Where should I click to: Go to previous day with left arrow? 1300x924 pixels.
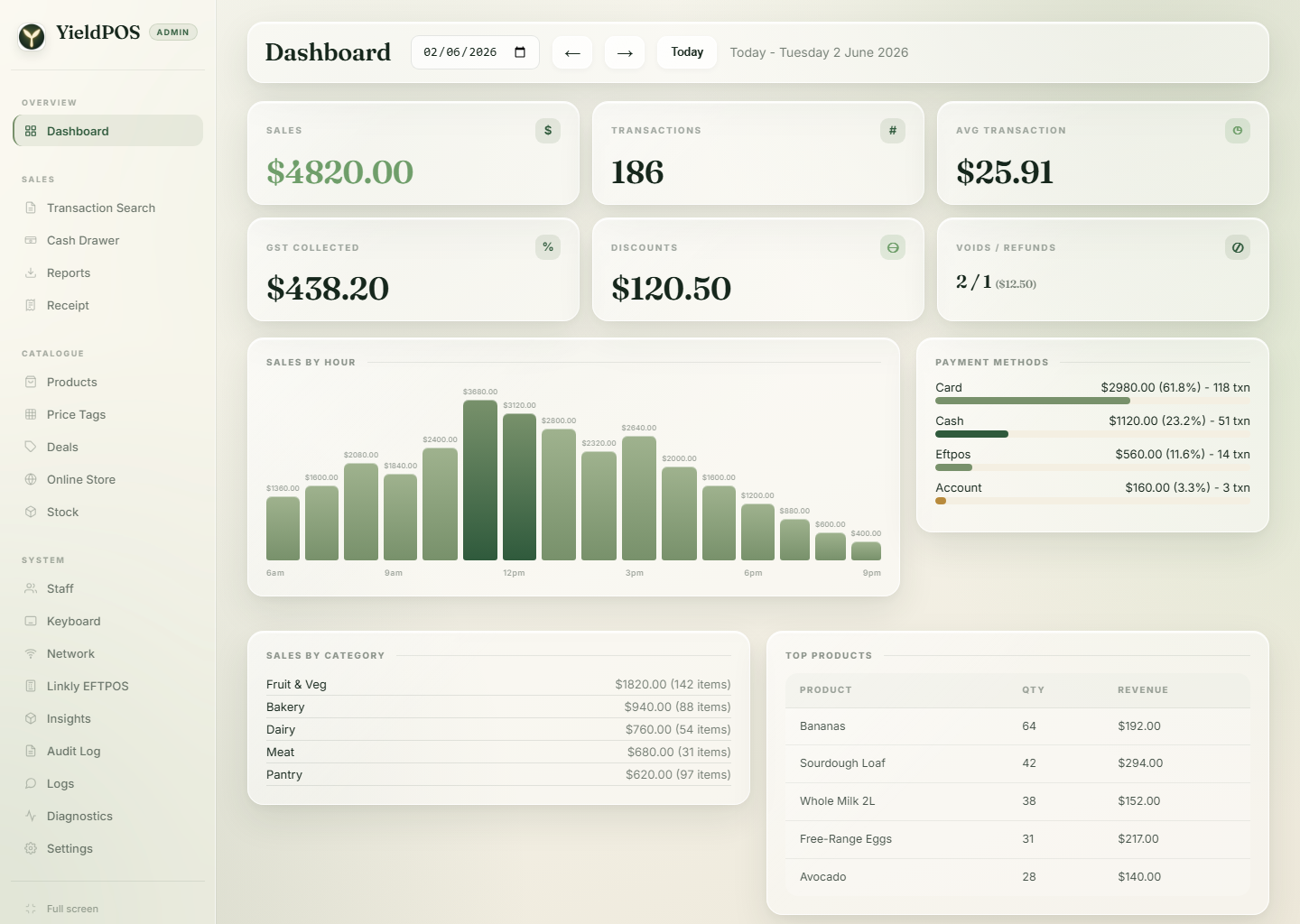coord(572,52)
